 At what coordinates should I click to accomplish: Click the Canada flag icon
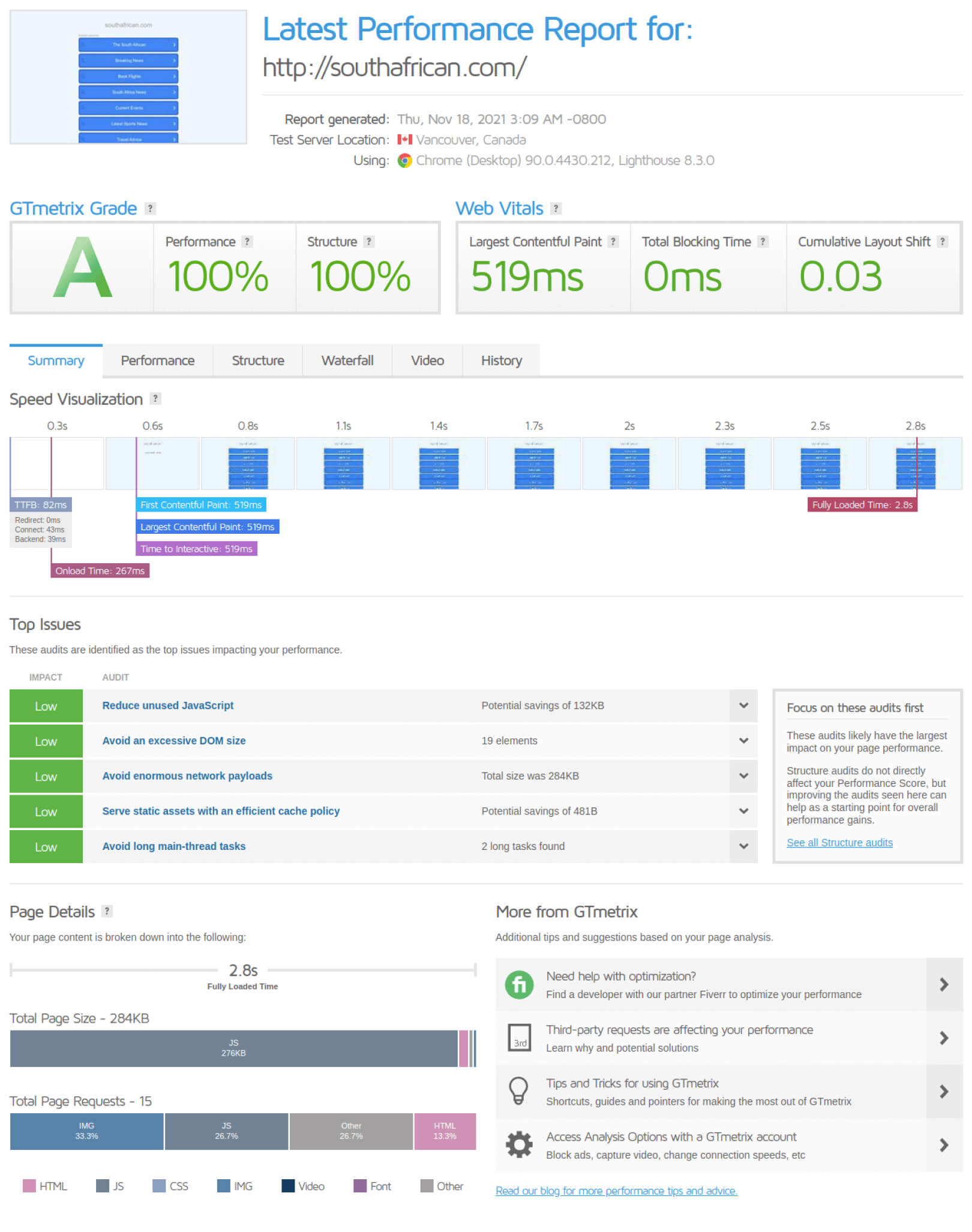tap(404, 140)
